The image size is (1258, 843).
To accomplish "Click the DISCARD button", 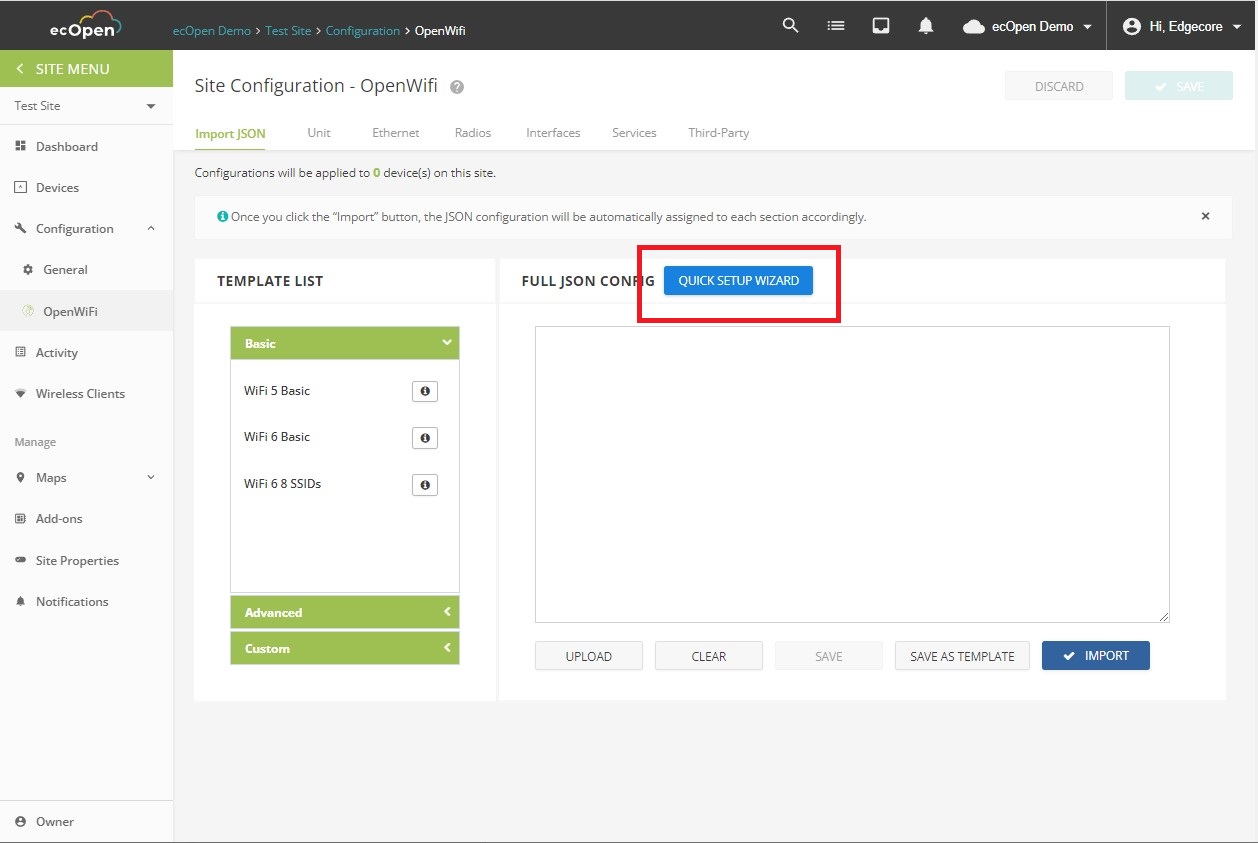I will click(x=1059, y=86).
